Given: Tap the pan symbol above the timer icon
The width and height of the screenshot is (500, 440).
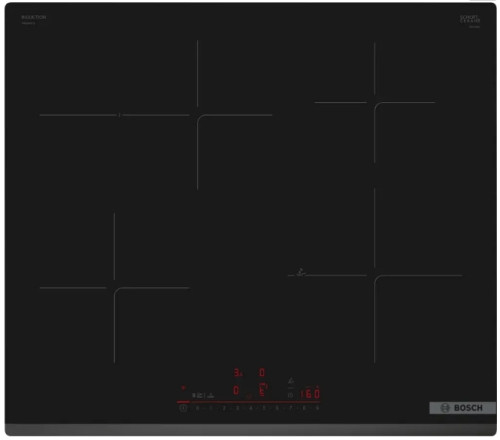Looking at the screenshot, I should (x=291, y=381).
